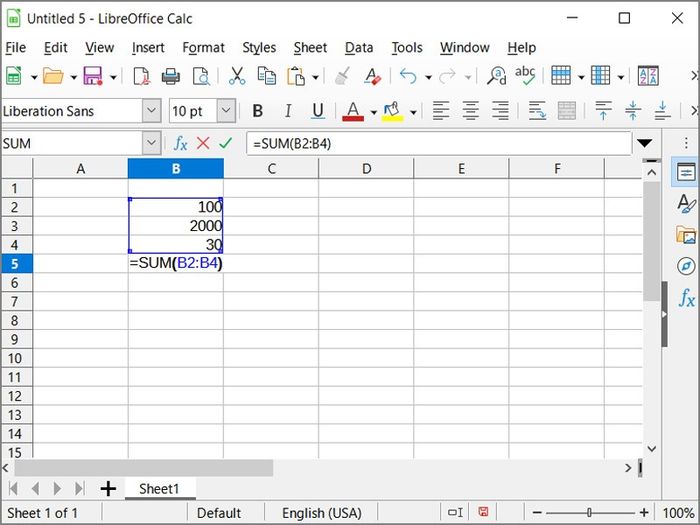Toggle Wrap Text
Image resolution: width=700 pixels, height=525 pixels.
[x=537, y=111]
